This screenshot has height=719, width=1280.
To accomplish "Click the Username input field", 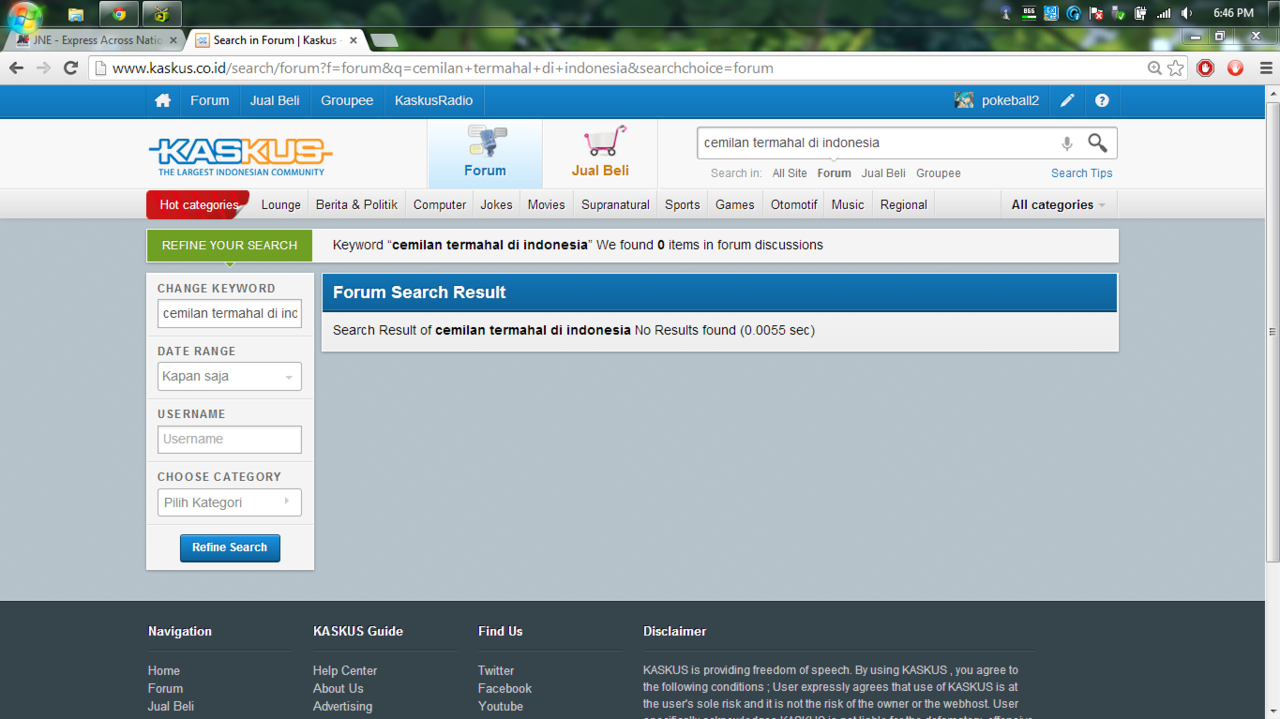I will [x=229, y=439].
